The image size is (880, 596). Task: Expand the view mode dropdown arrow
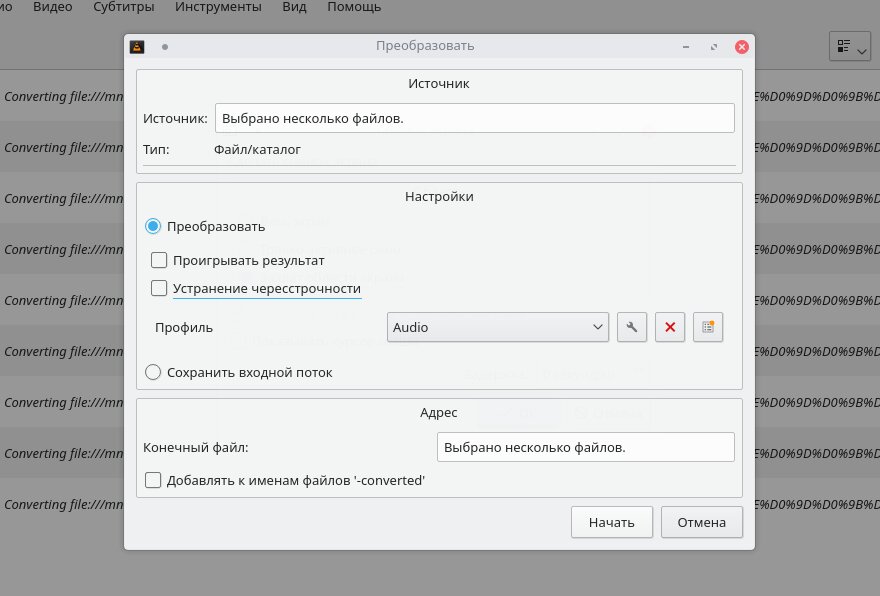[862, 52]
